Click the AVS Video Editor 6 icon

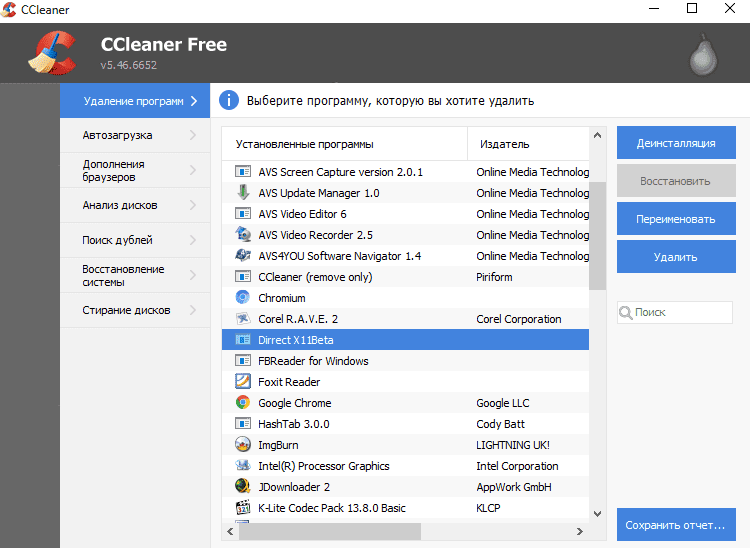(243, 214)
